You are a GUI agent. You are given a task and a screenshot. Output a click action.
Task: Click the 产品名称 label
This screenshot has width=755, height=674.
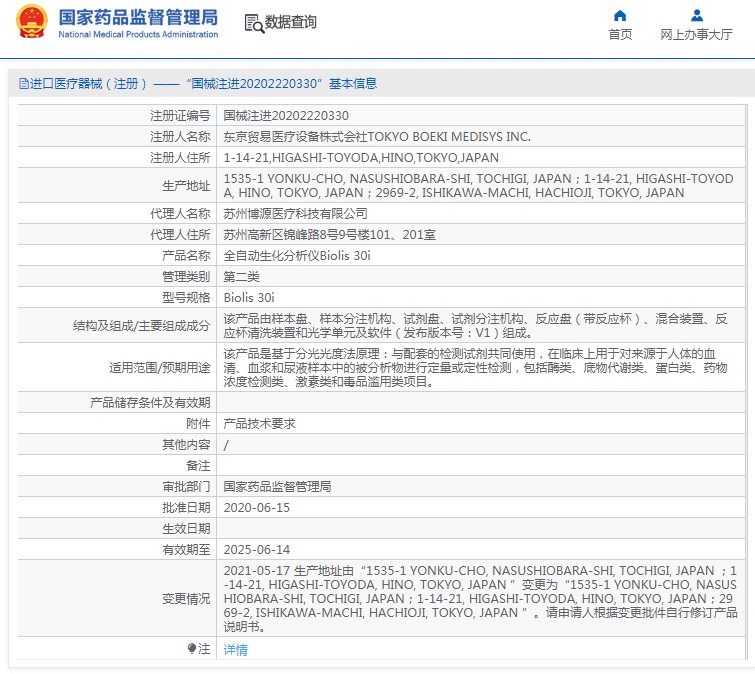click(x=186, y=256)
